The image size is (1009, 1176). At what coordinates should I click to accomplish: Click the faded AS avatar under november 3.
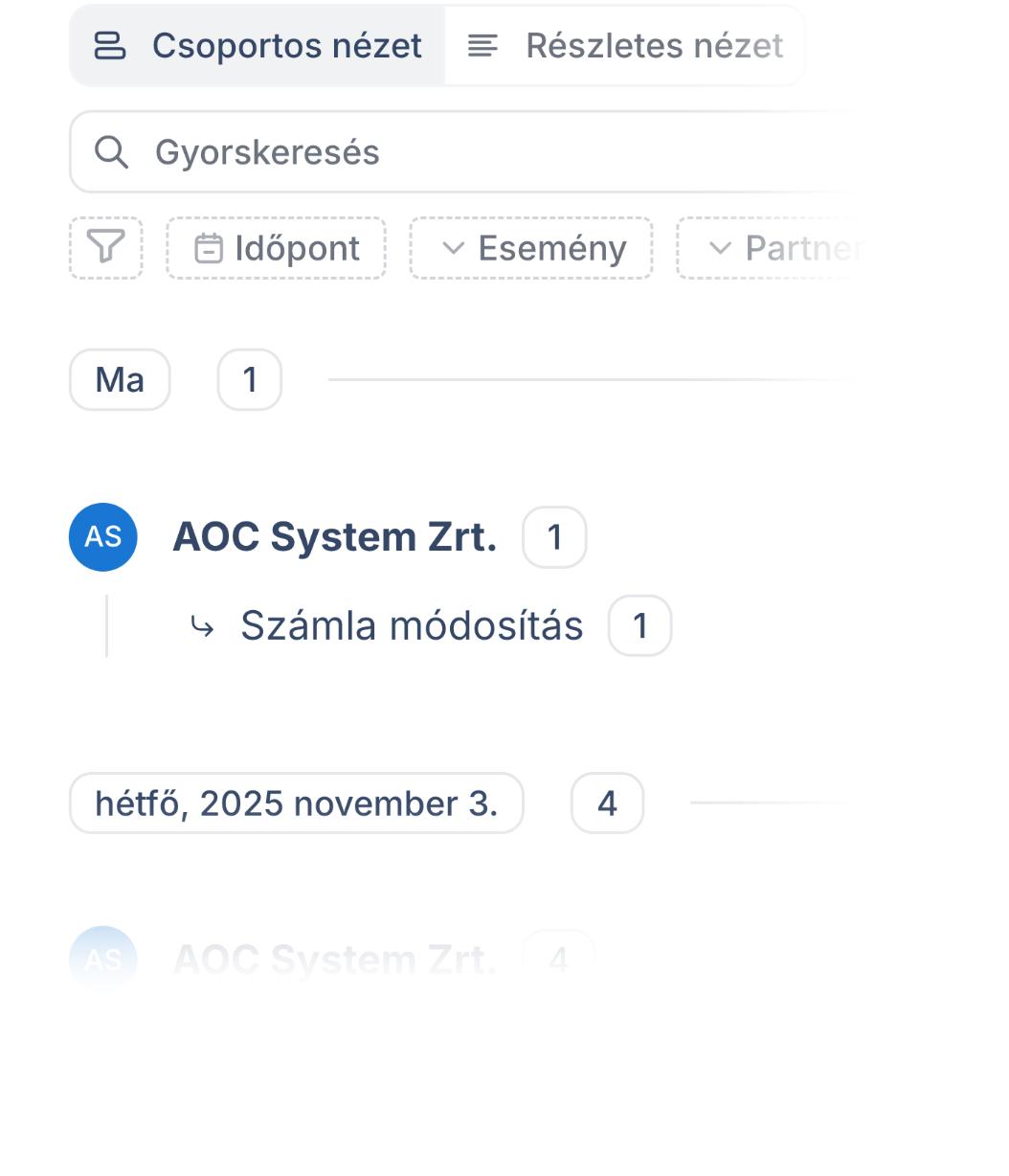[103, 959]
